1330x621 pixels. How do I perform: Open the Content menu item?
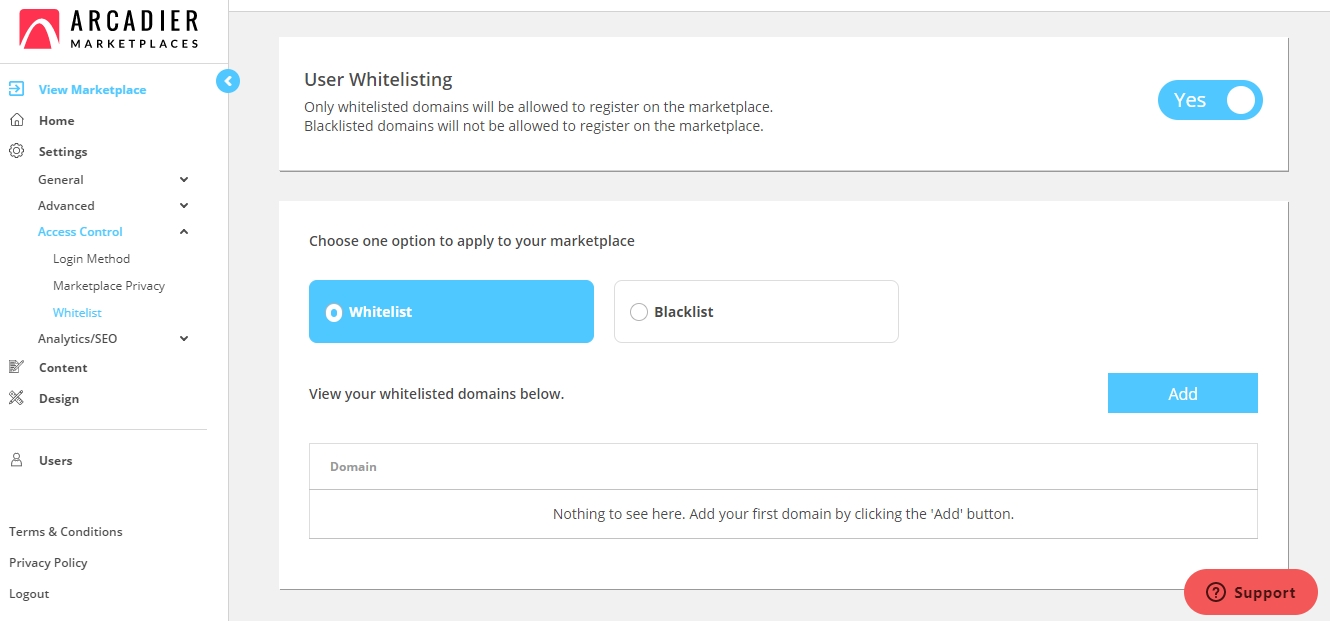coord(63,368)
